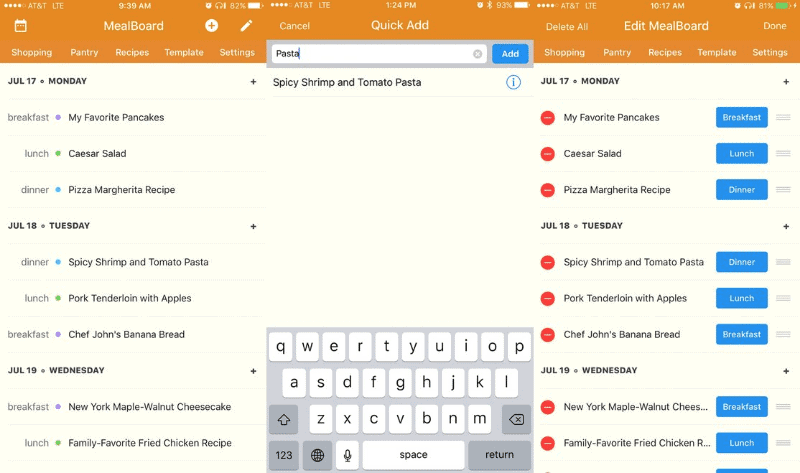Open Pantry tab in MealBoard screen

coord(84,53)
